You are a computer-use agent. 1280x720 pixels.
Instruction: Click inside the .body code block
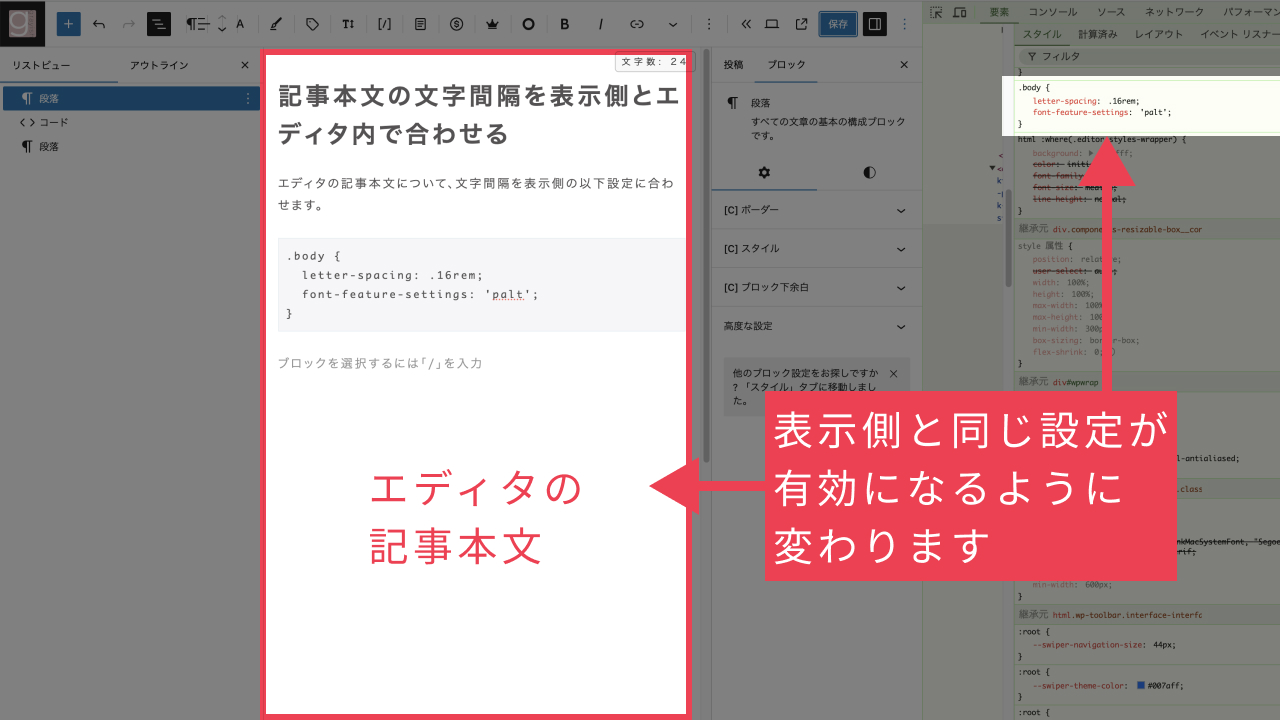[x=482, y=284]
